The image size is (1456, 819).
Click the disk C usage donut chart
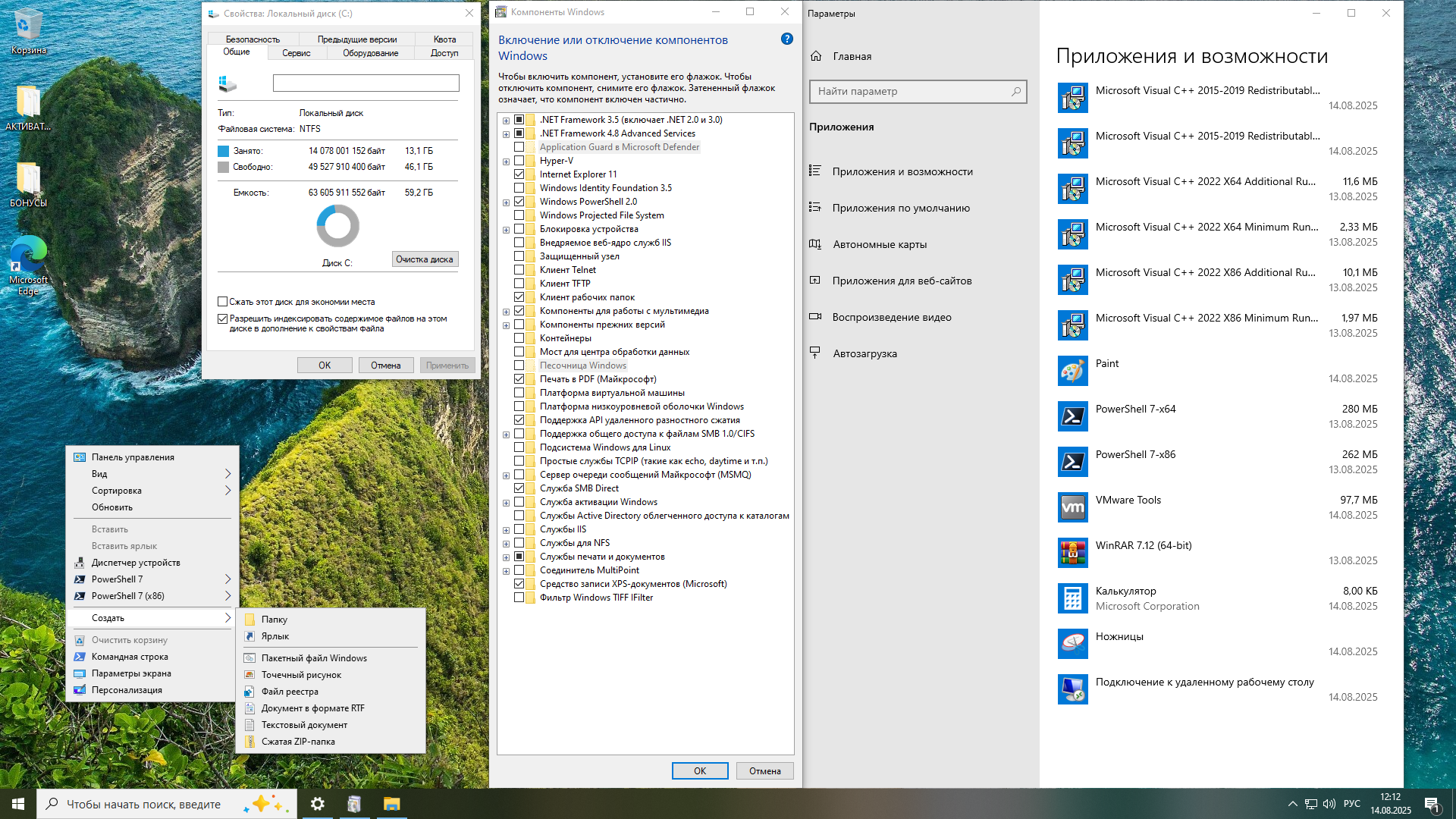pos(337,226)
